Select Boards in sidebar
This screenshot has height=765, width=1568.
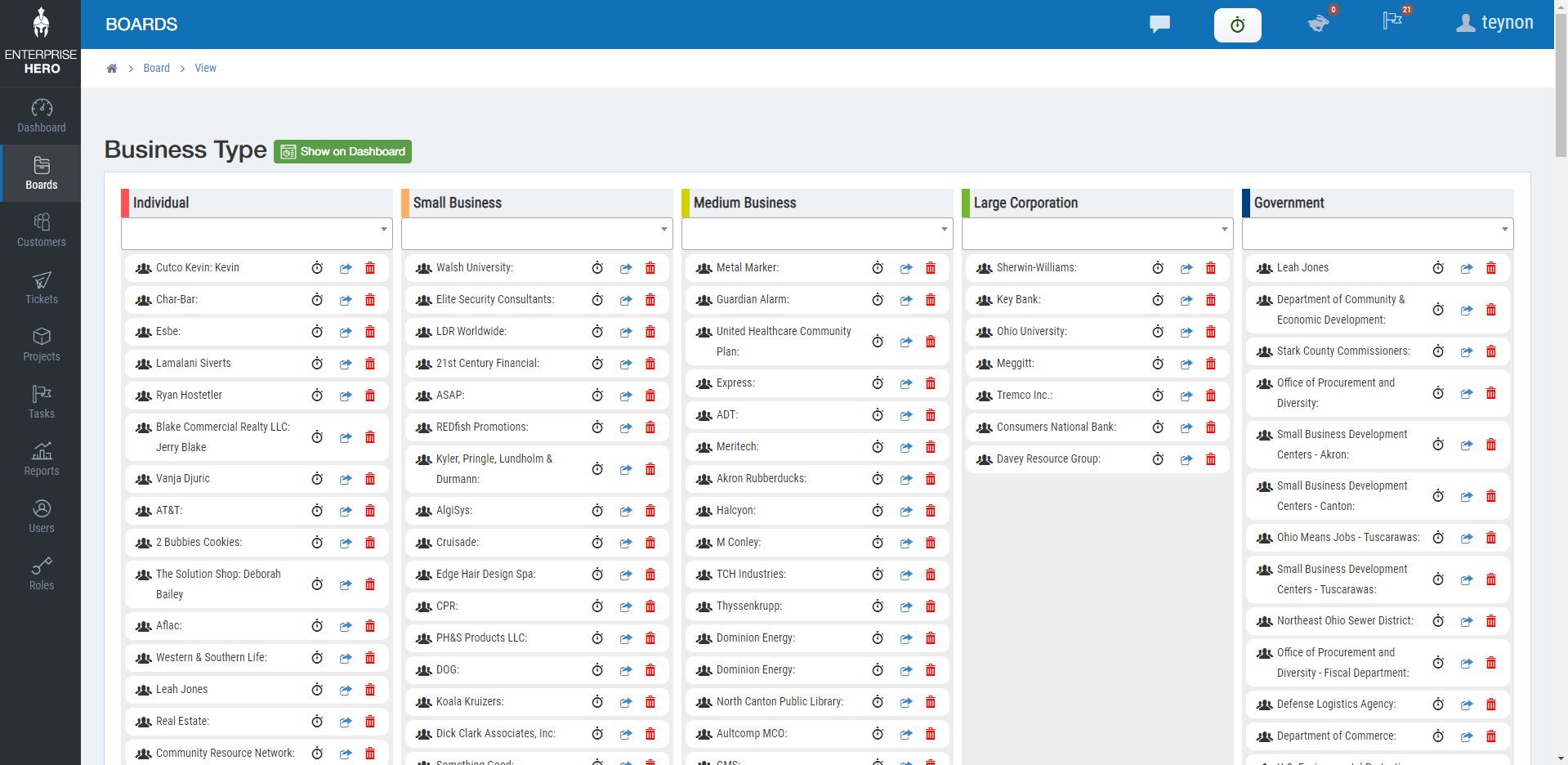point(41,173)
